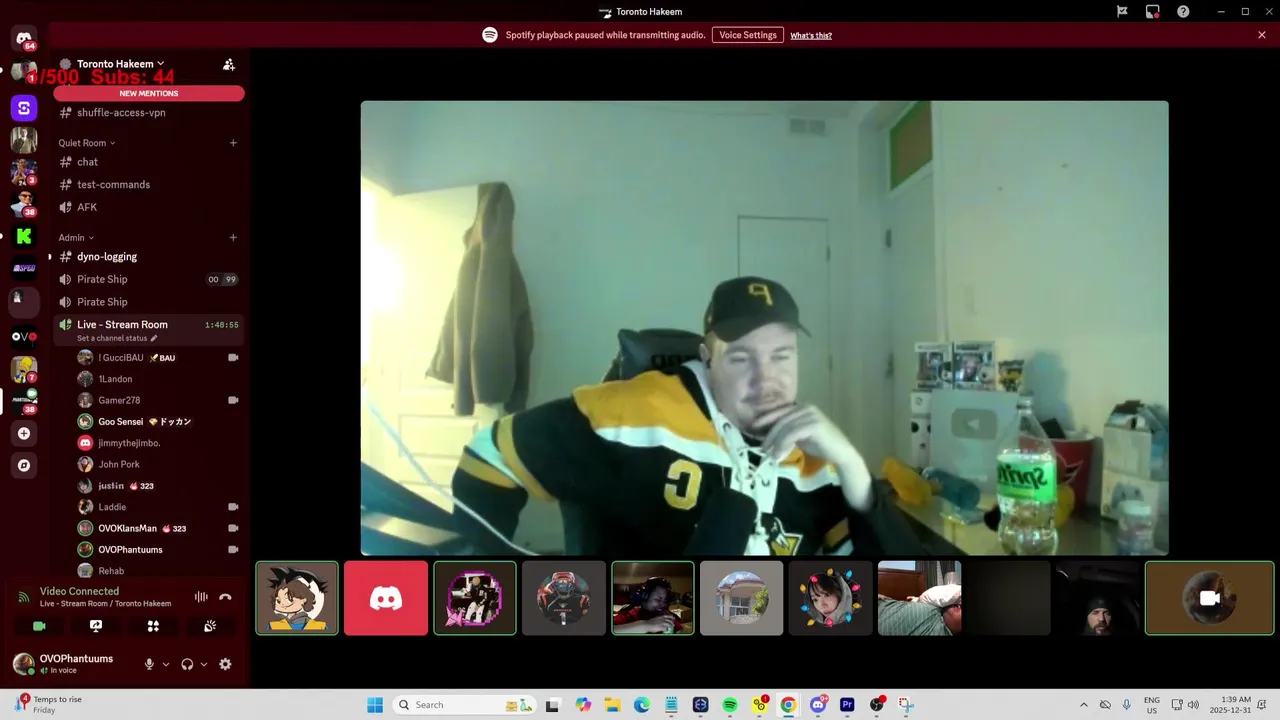Click the flag icon in the title bar

(1122, 11)
